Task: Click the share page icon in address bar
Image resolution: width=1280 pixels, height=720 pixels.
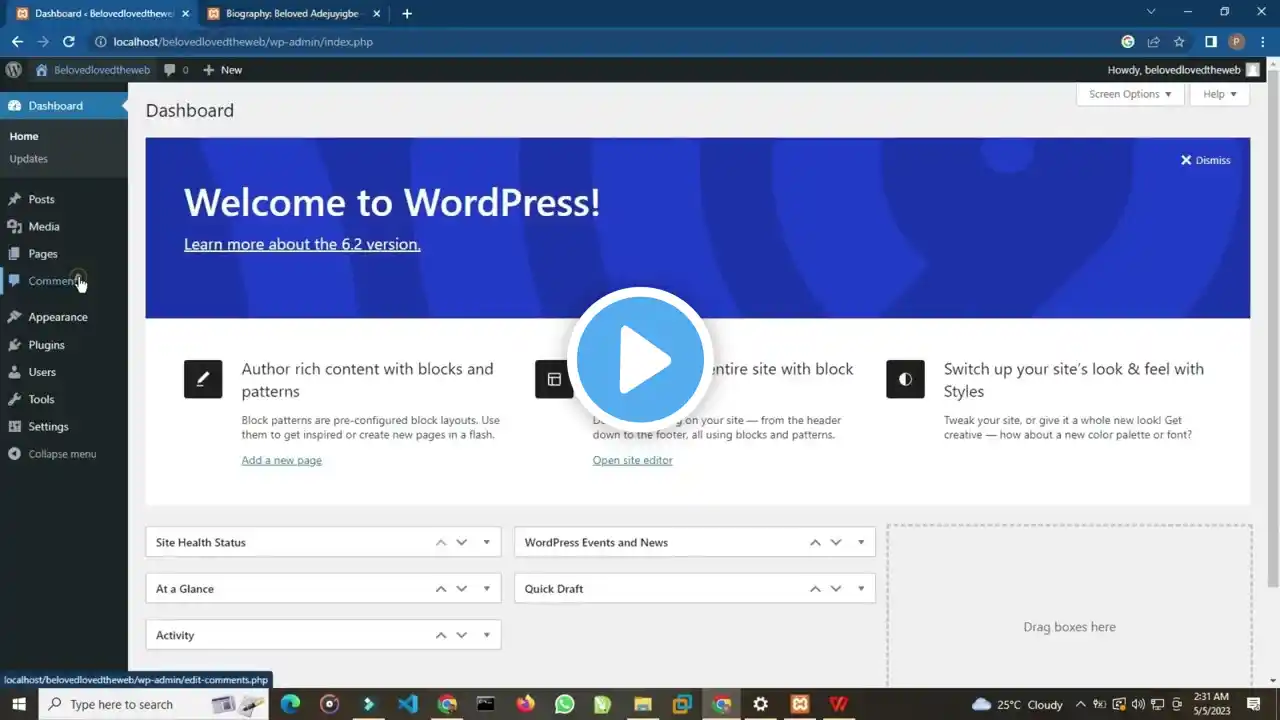Action: [x=1153, y=42]
